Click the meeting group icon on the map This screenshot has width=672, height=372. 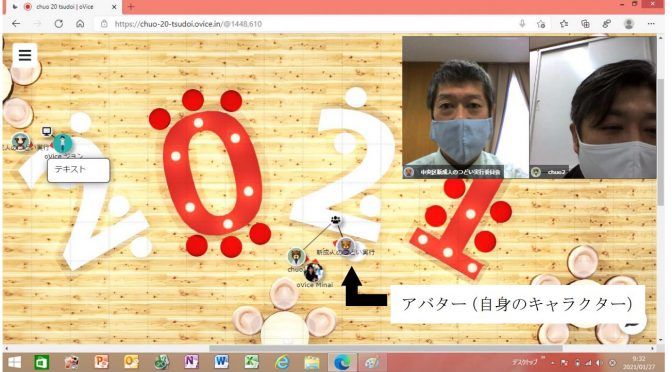336,220
